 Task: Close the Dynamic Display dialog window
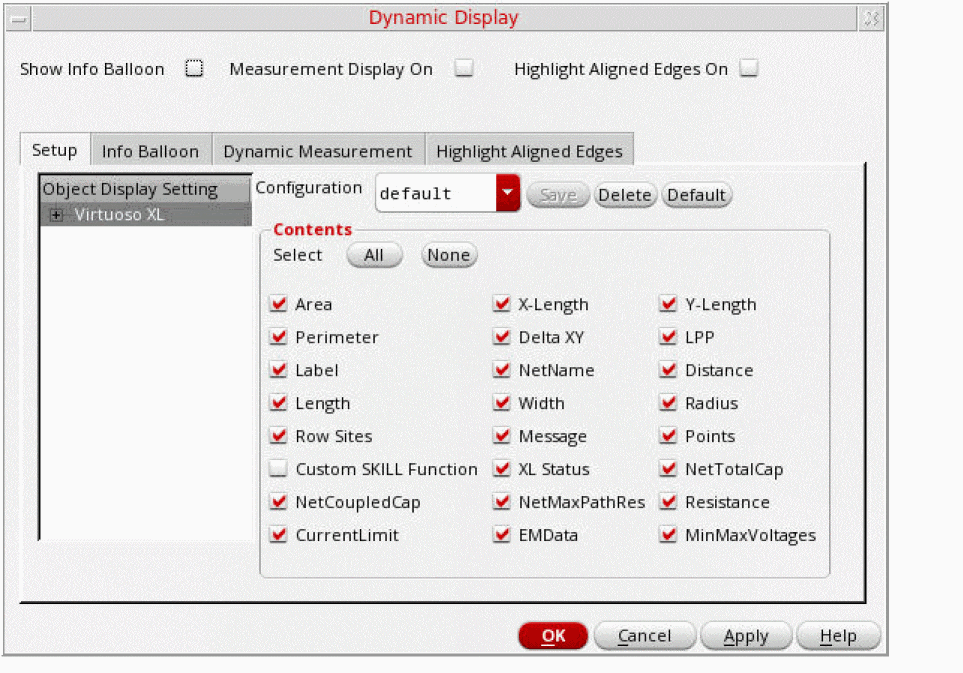(871, 18)
